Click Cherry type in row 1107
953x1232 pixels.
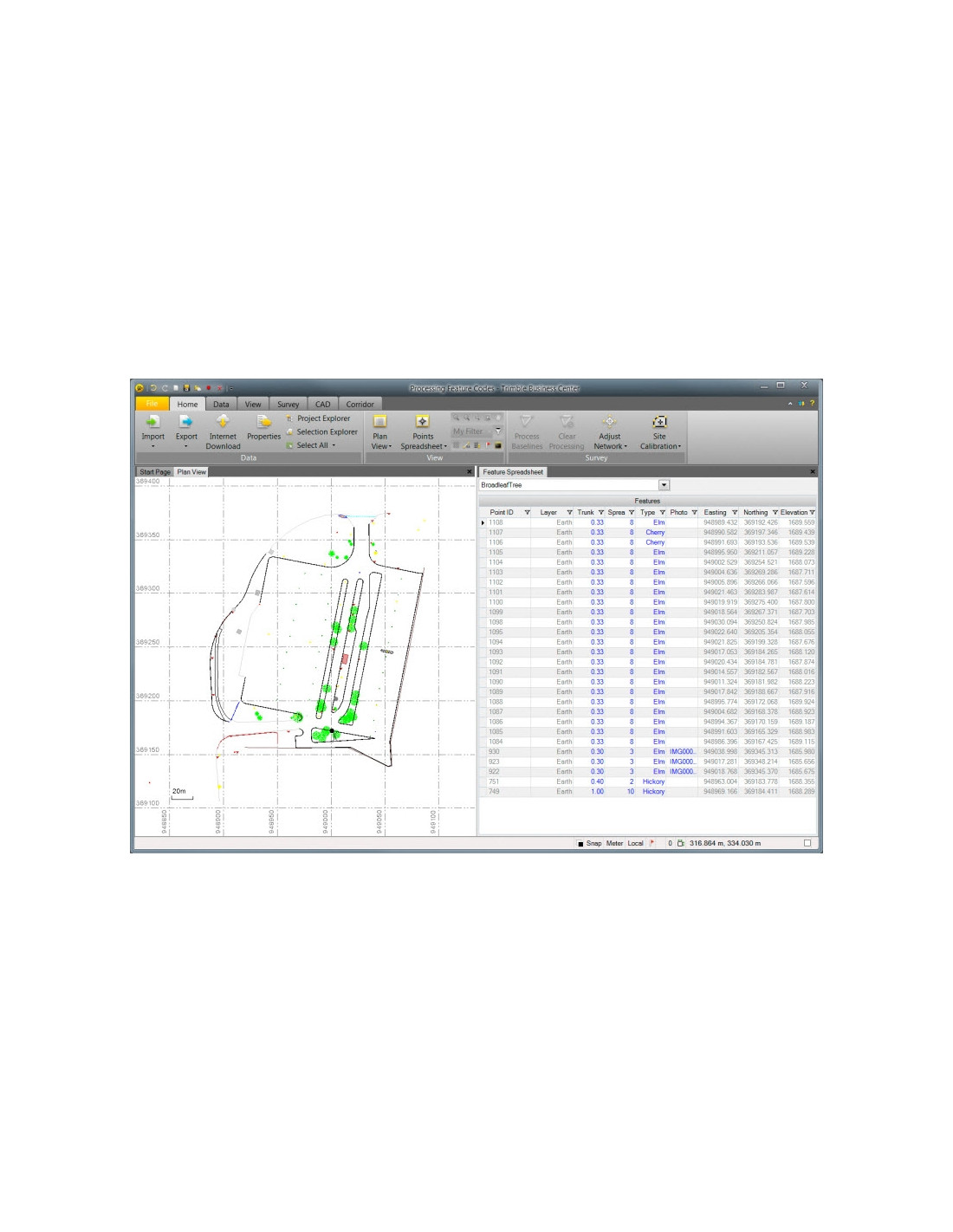pos(655,533)
